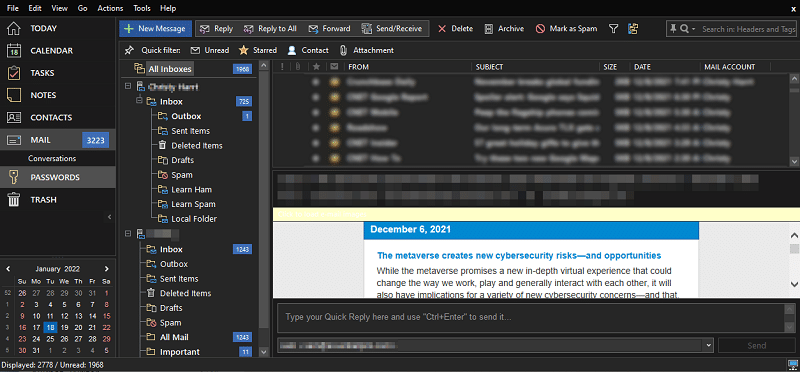This screenshot has height=372, width=800.
Task: Click the Send/Receive button
Action: (392, 29)
